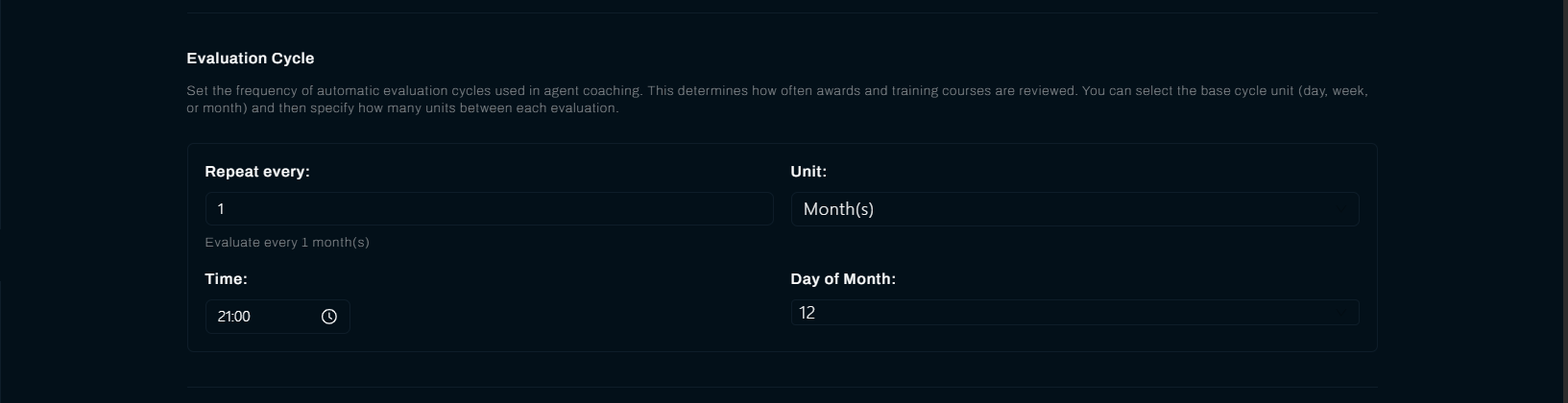Click the chevron arrow of Unit dropdown
This screenshot has height=403, width=1568.
[1342, 209]
